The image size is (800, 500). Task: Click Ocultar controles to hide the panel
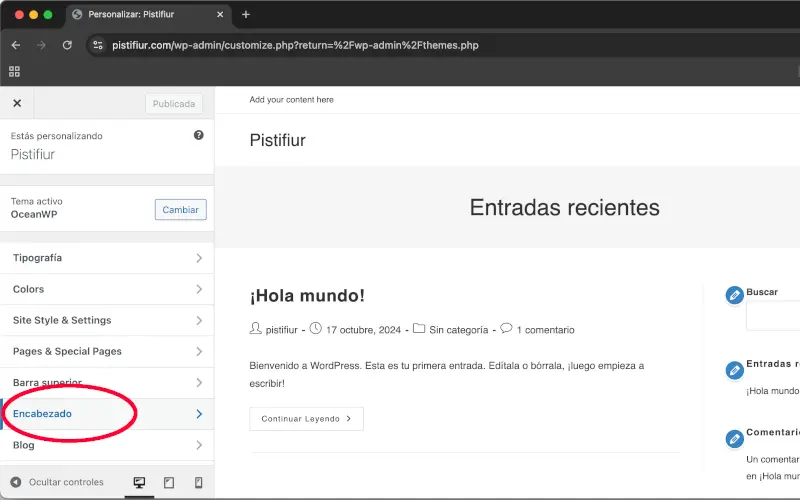[x=57, y=482]
